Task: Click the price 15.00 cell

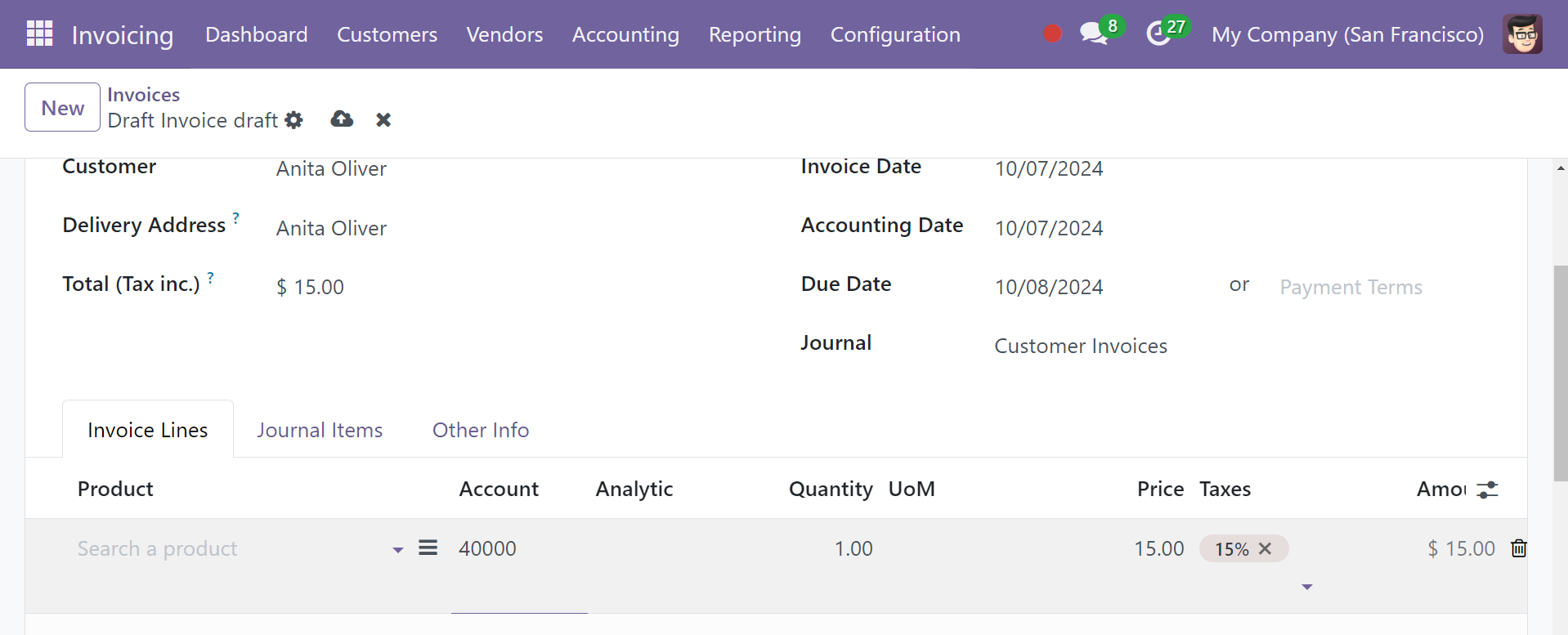Action: coord(1158,548)
